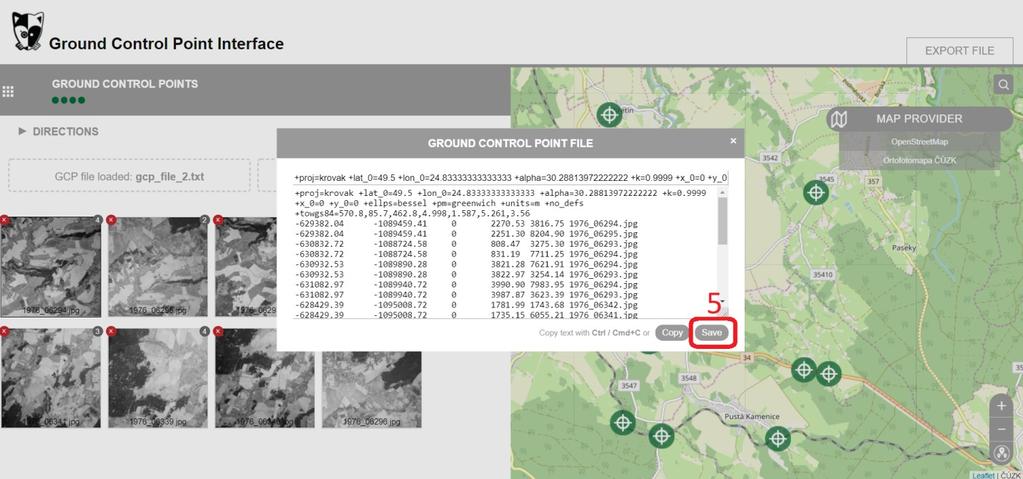Click the scrollbar thumb in the GCP text area

(x=722, y=221)
